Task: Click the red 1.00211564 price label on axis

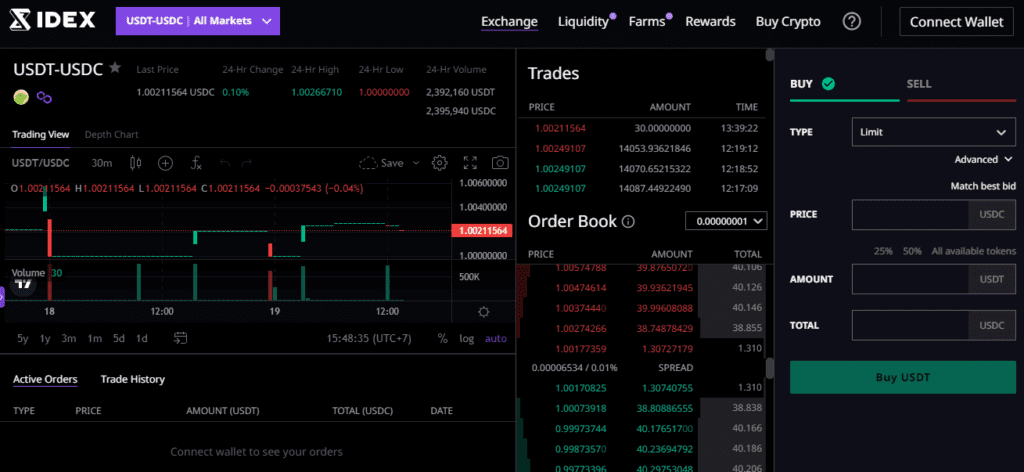Action: coord(482,230)
